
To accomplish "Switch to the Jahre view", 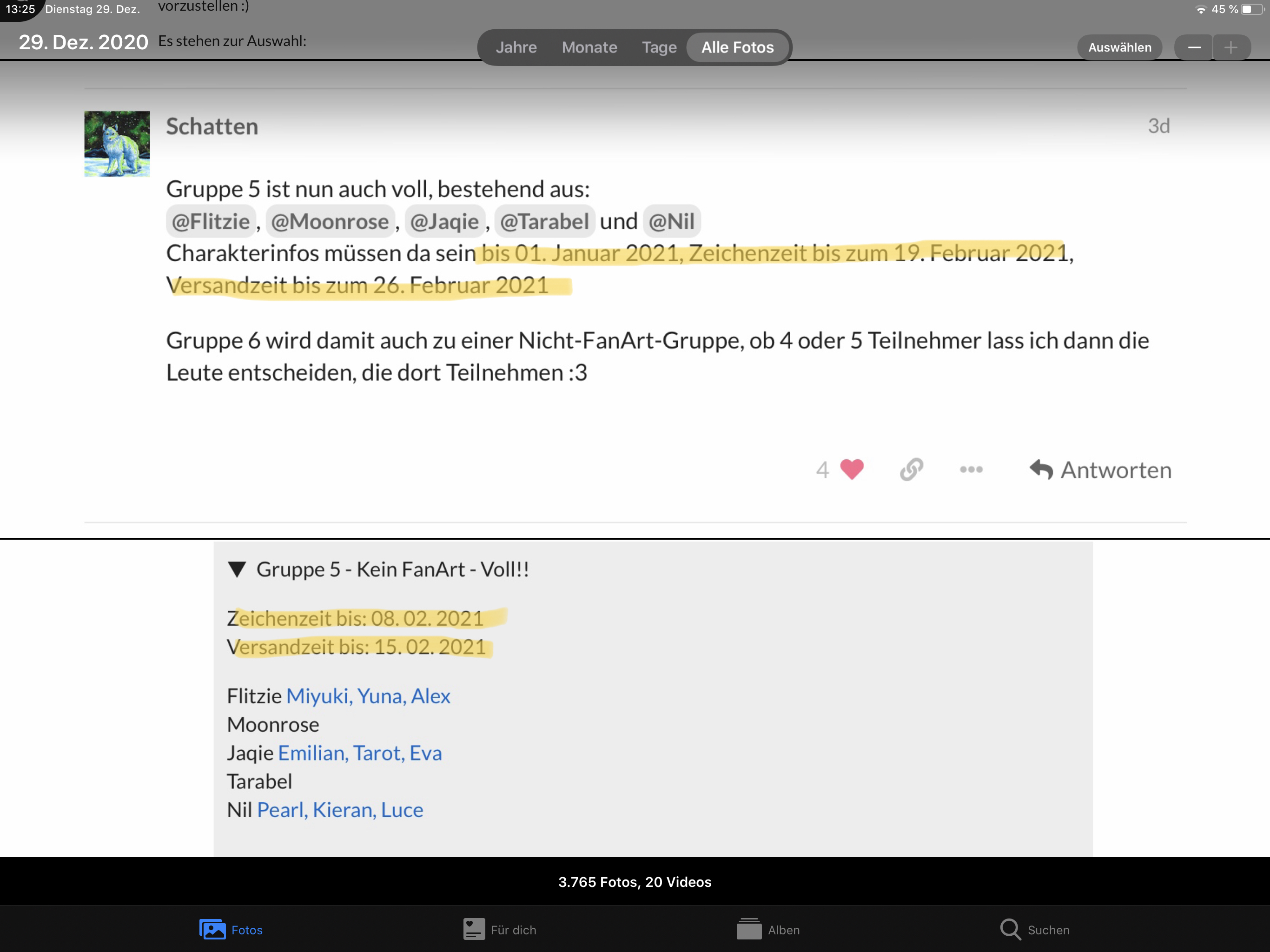I will point(516,47).
